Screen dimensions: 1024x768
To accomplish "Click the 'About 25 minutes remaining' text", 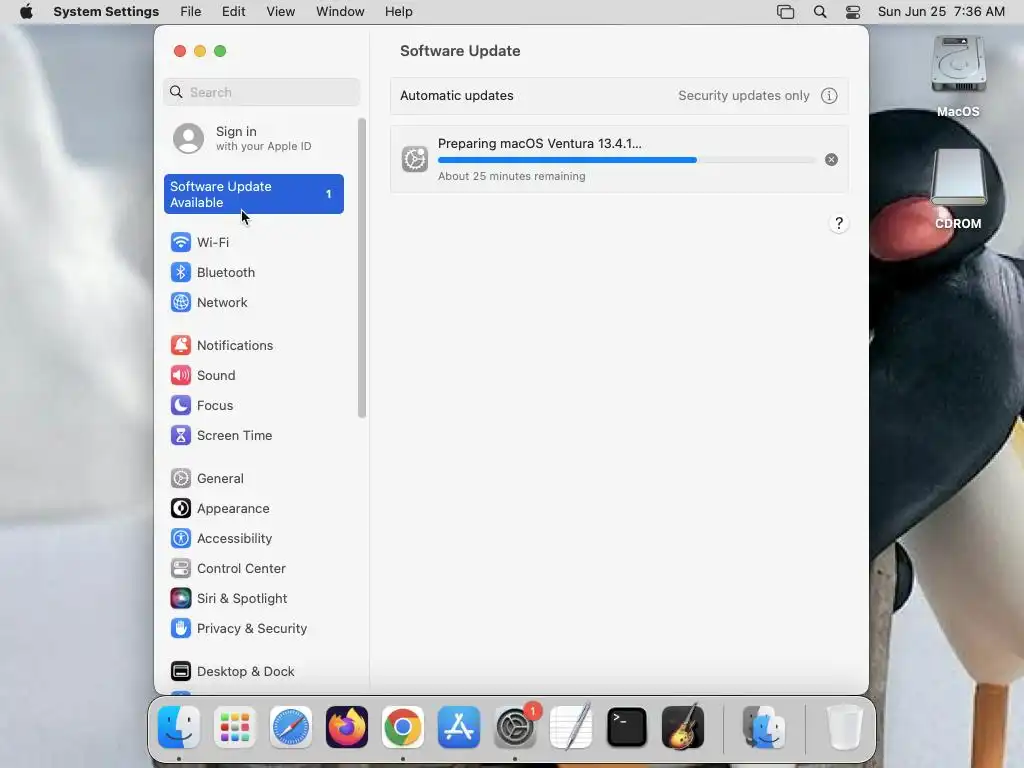I will point(511,176).
